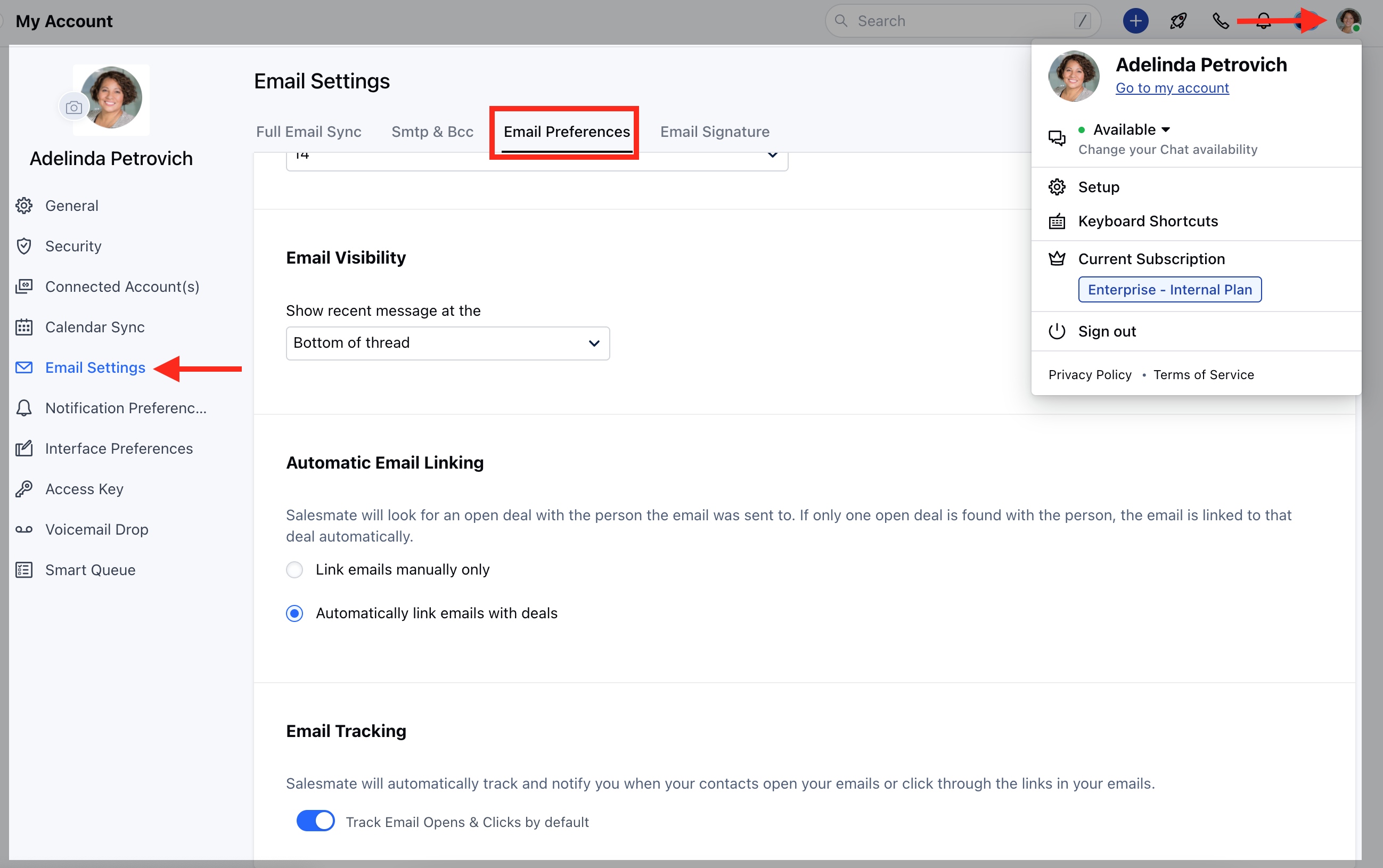Toggle Track Email Opens & Clicks

[315, 821]
